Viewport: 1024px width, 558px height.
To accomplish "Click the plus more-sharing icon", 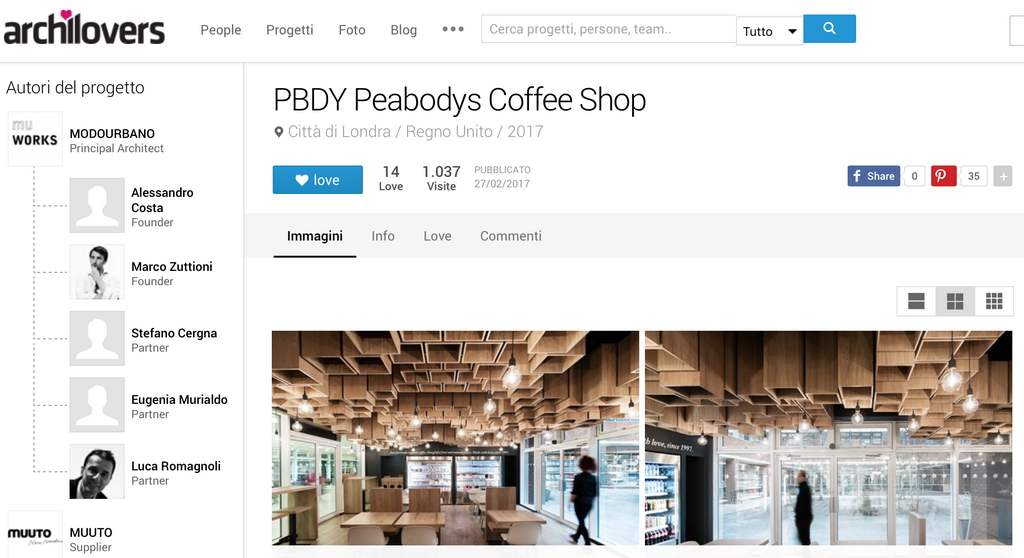I will click(1002, 176).
